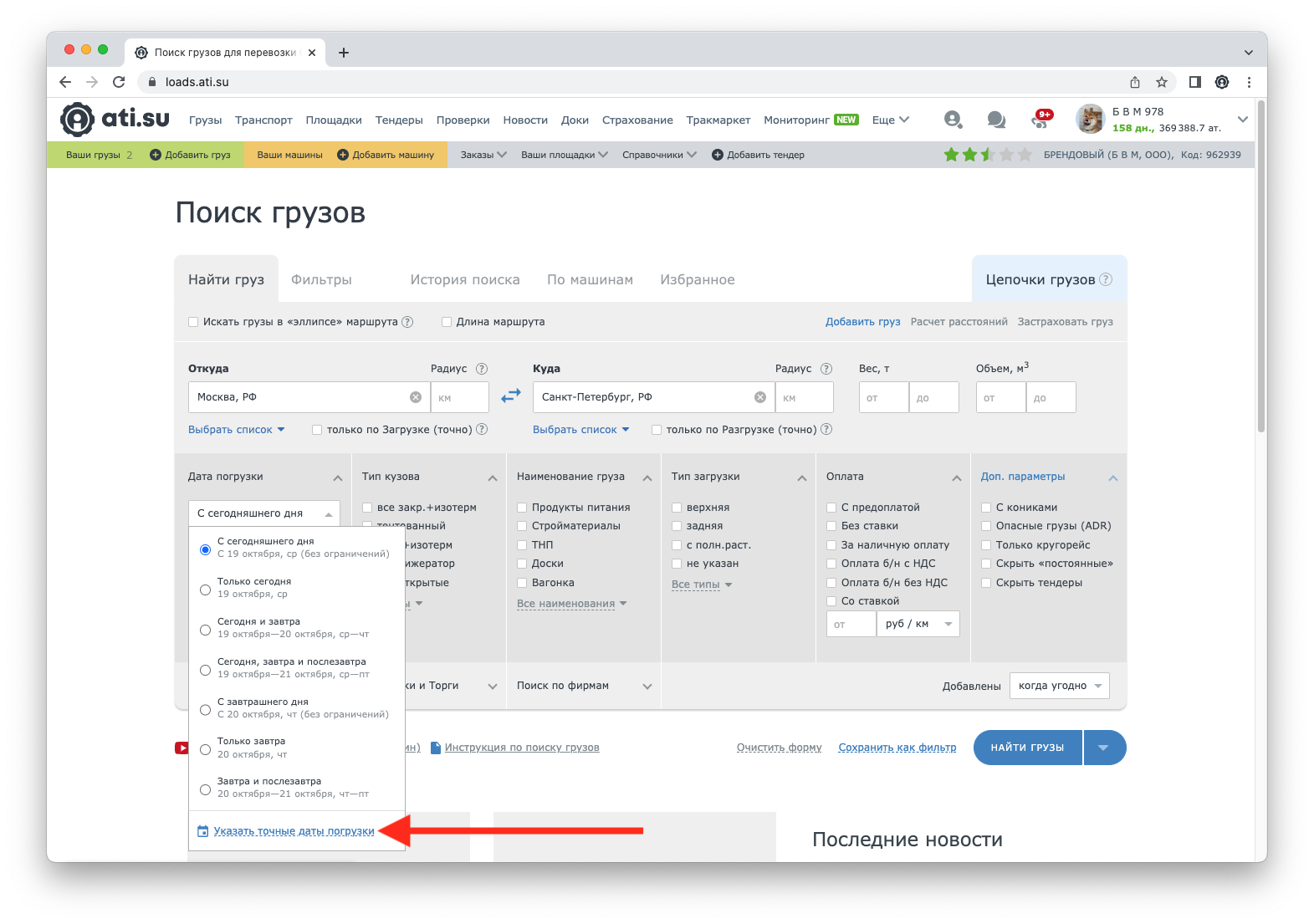The image size is (1314, 924).
Task: Click help icon next to Цепочки грузов
Action: click(1106, 279)
